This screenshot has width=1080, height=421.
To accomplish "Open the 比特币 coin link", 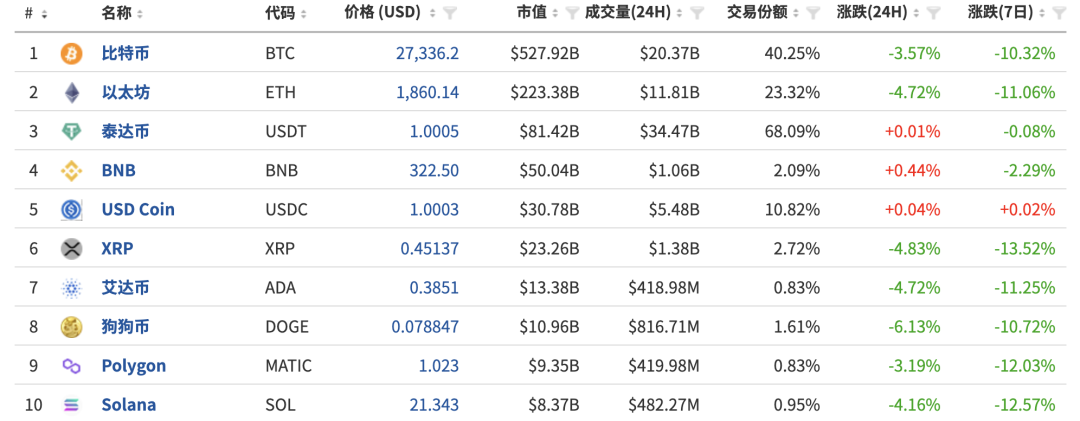I will pos(125,53).
